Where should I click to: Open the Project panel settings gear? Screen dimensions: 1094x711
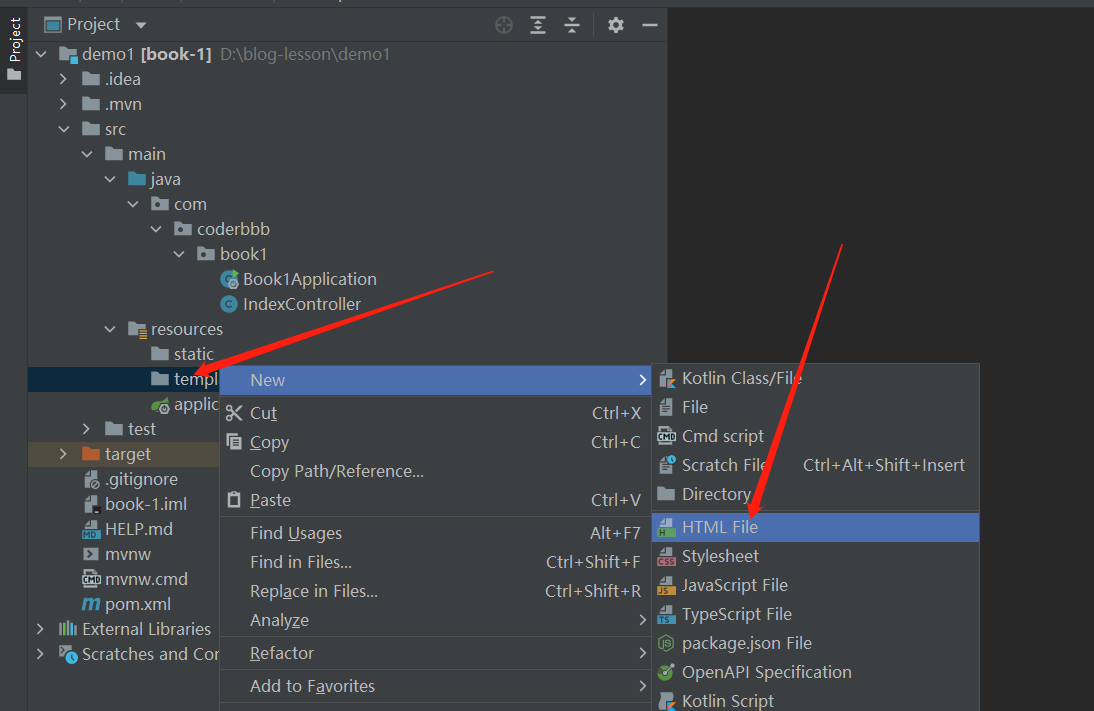[616, 25]
